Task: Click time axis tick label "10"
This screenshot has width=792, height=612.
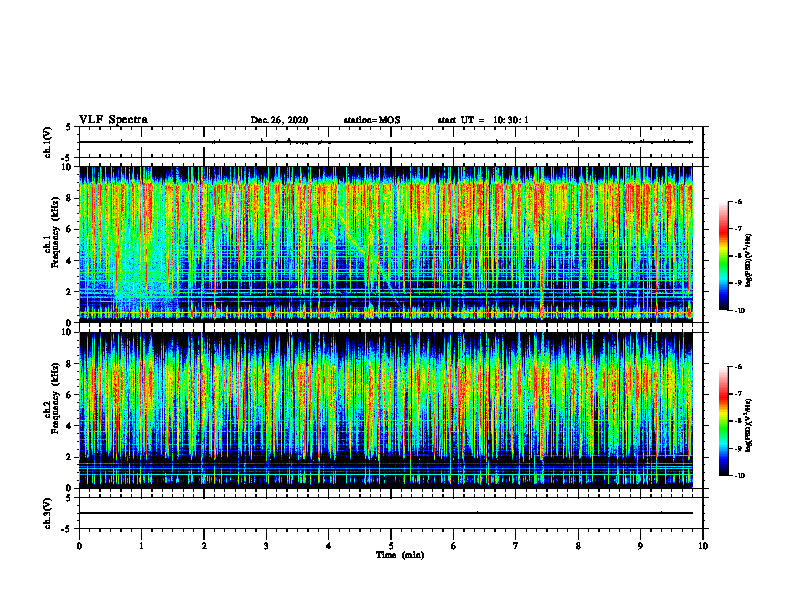Action: click(703, 546)
